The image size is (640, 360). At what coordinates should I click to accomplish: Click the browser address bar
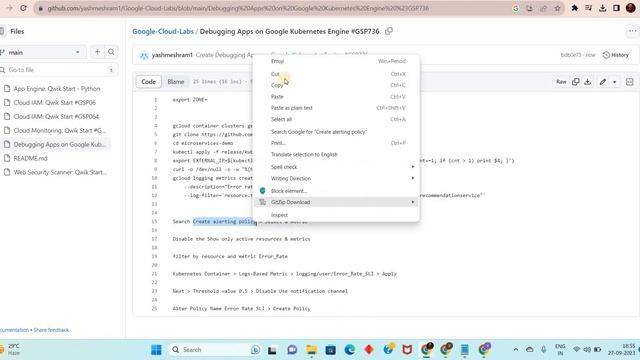[273, 8]
